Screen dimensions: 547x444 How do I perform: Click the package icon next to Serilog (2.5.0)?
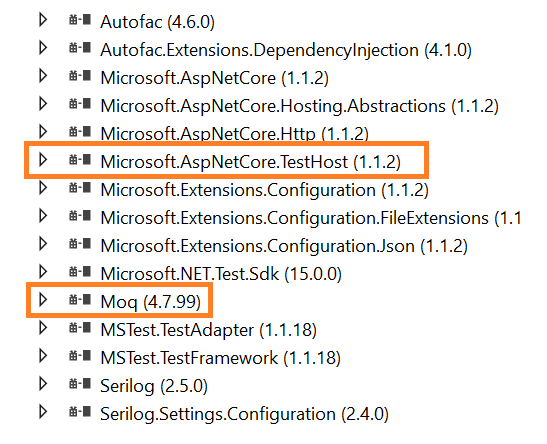tap(80, 384)
